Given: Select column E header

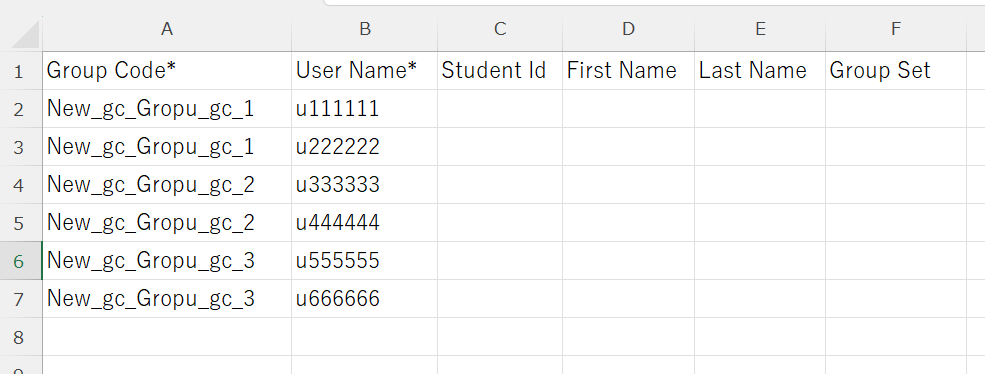Looking at the screenshot, I should point(760,29).
